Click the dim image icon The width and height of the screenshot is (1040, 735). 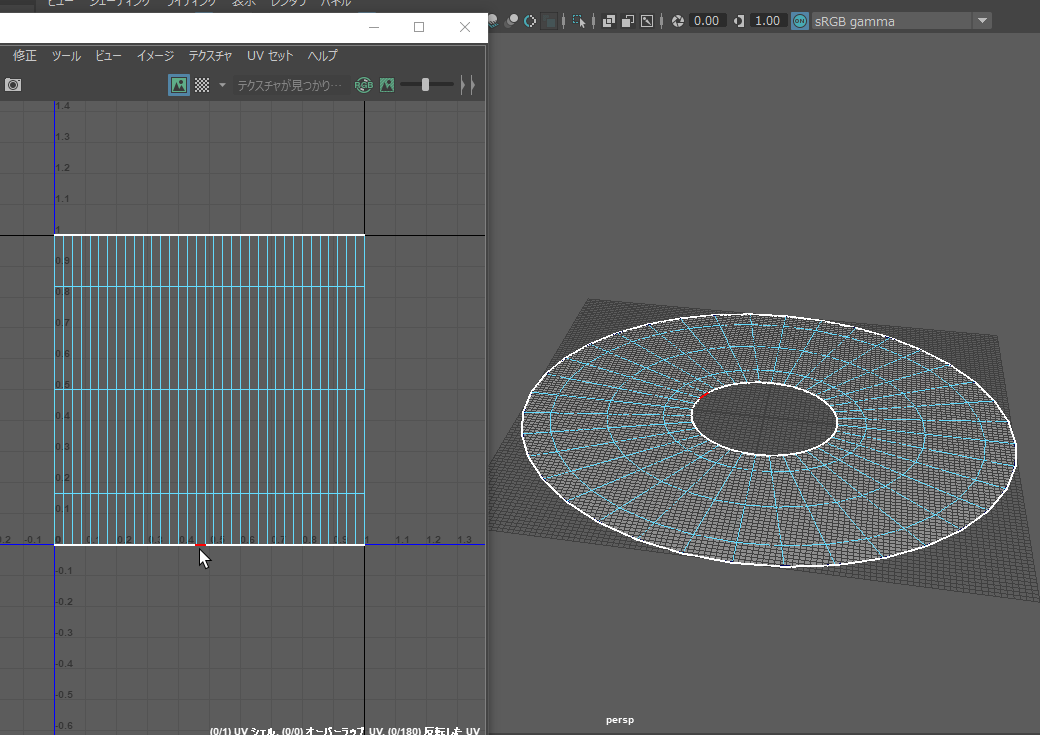coord(387,85)
